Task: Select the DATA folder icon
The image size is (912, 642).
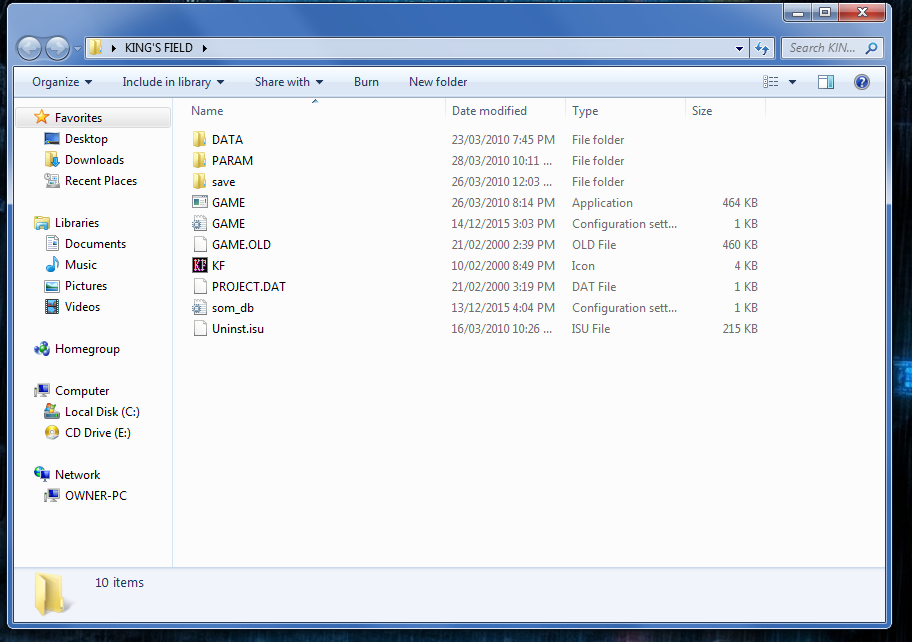Action: click(200, 139)
